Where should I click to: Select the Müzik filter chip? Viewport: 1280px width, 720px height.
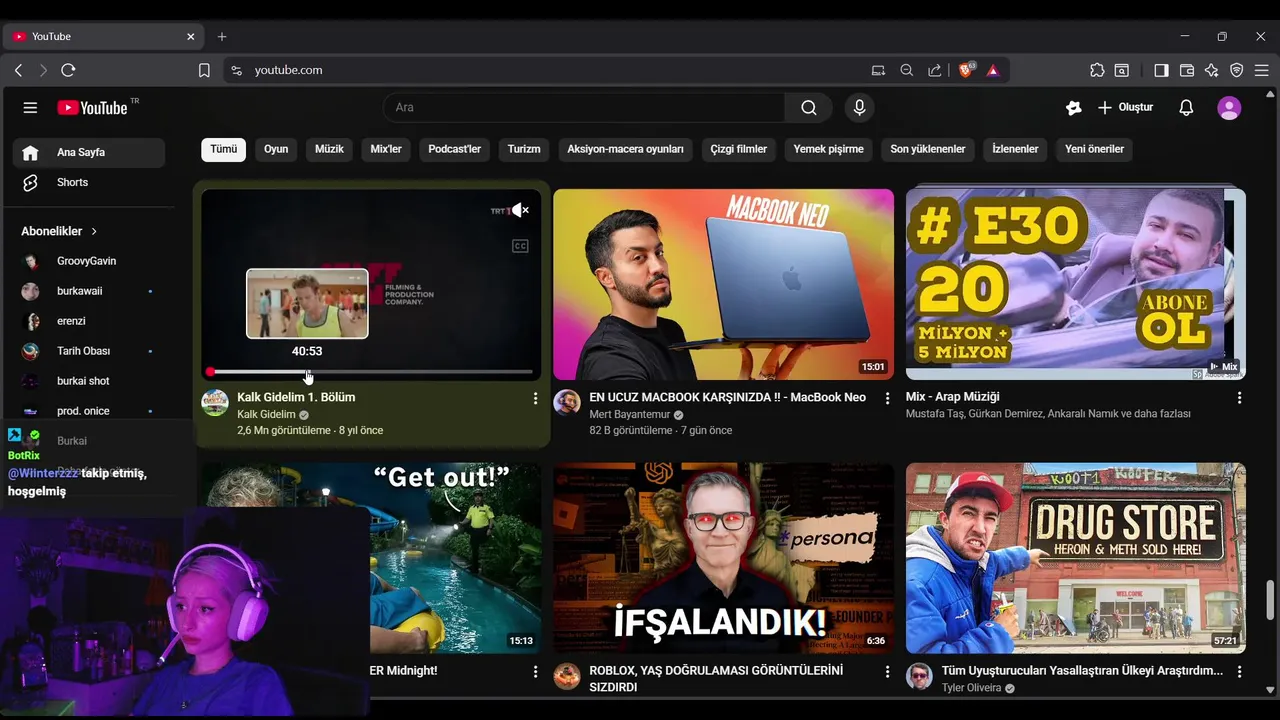click(329, 149)
